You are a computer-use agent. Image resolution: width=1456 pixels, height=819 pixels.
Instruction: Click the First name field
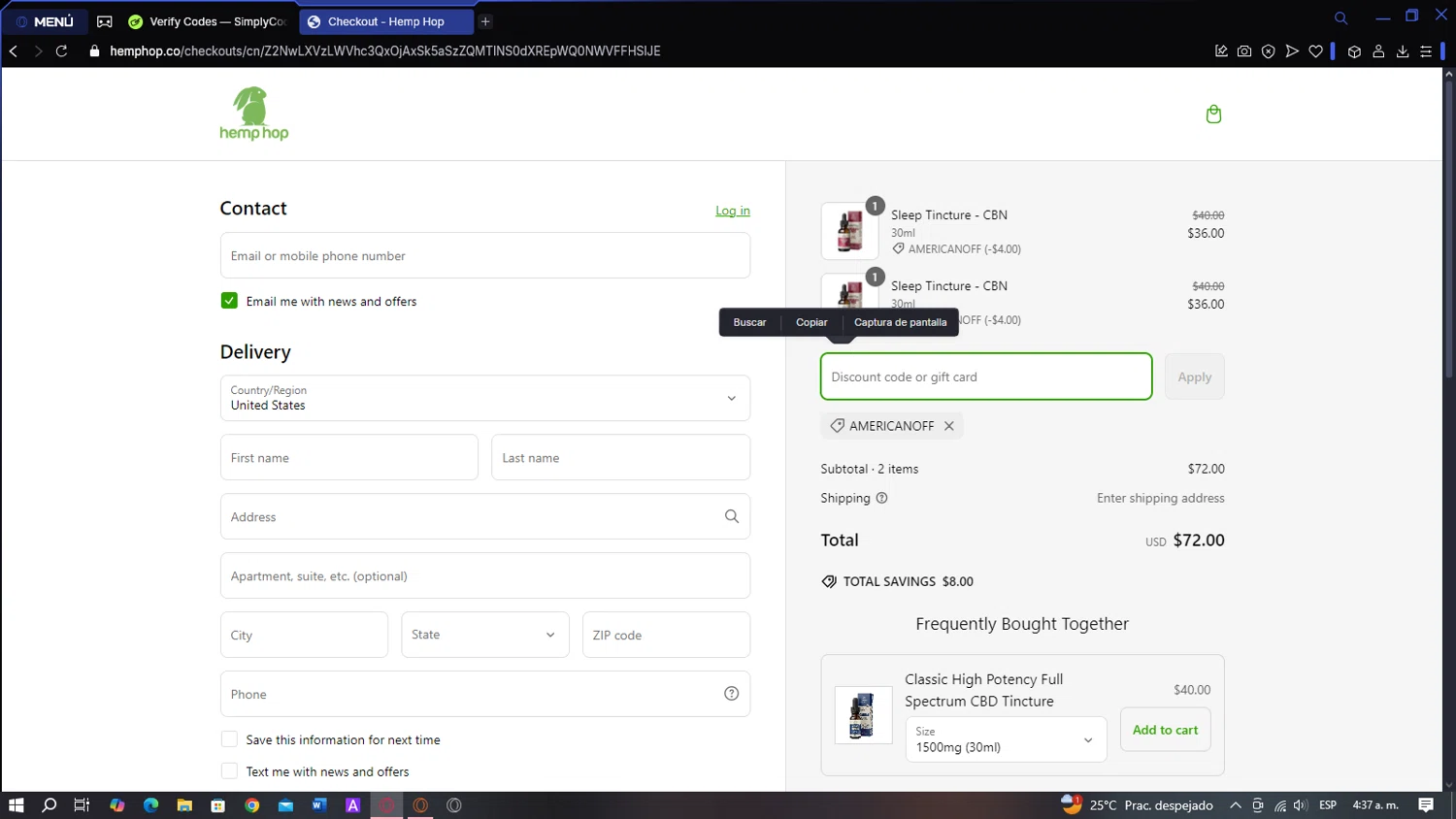[x=349, y=457]
